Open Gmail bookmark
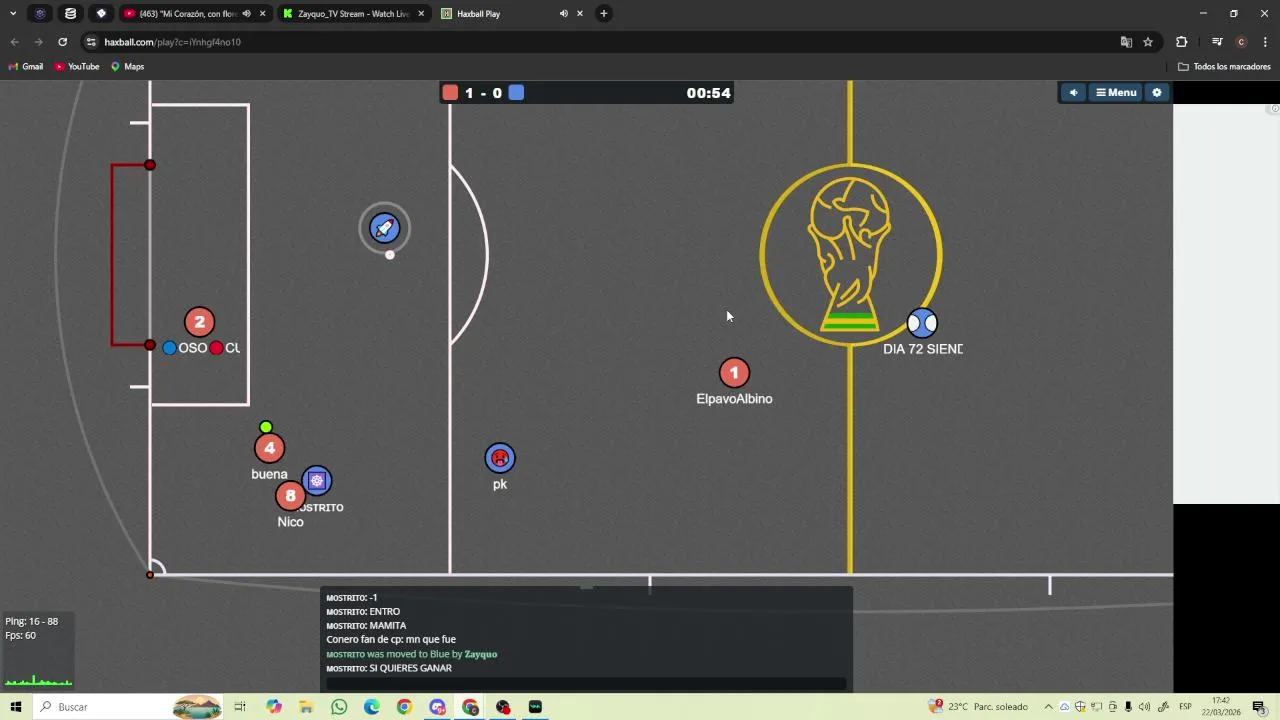Image resolution: width=1280 pixels, height=720 pixels. [26, 67]
